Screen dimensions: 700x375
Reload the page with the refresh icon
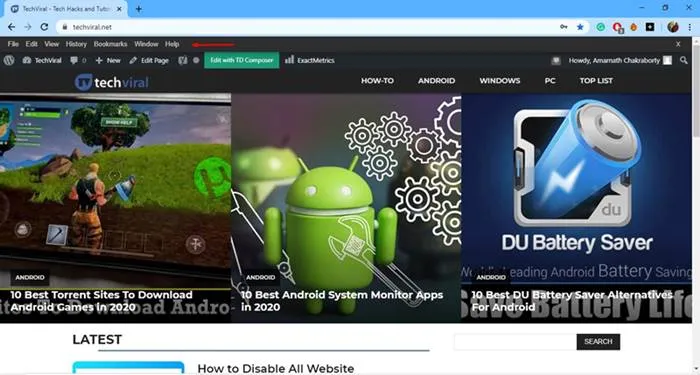point(44,27)
